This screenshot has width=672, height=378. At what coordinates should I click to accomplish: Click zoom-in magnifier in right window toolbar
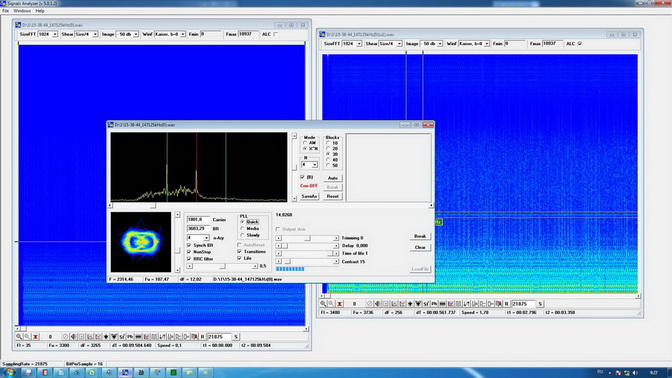(323, 304)
